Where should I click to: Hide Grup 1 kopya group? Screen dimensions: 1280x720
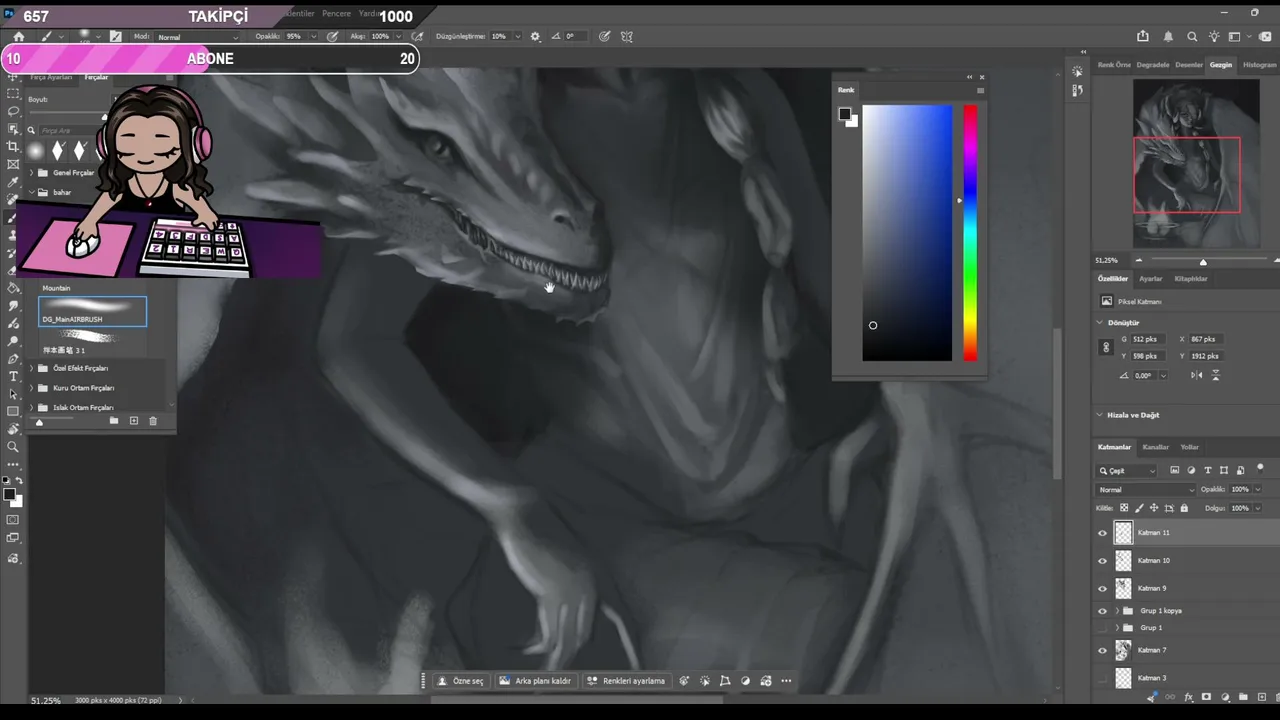tap(1103, 611)
